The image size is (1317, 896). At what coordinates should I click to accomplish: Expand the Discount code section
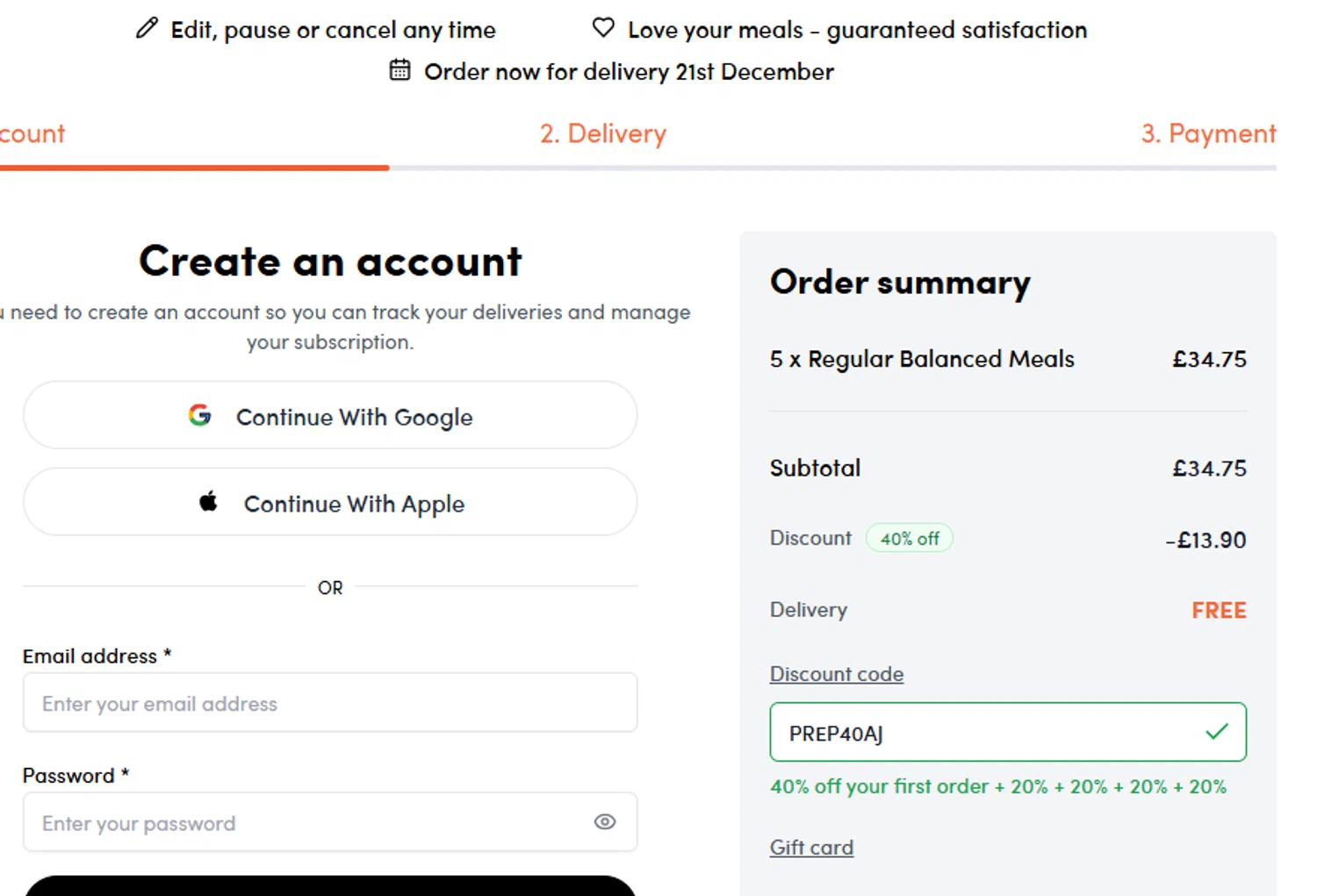[x=836, y=674]
